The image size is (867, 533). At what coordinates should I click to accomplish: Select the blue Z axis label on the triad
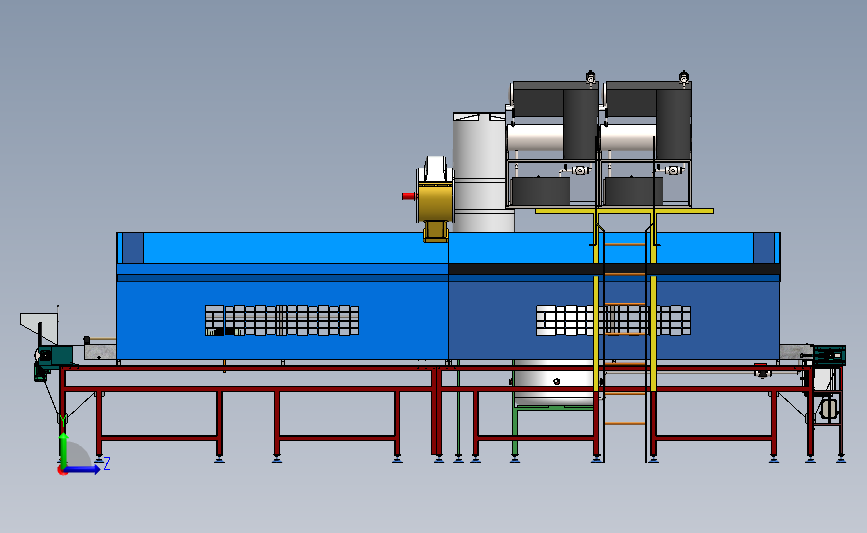(107, 463)
